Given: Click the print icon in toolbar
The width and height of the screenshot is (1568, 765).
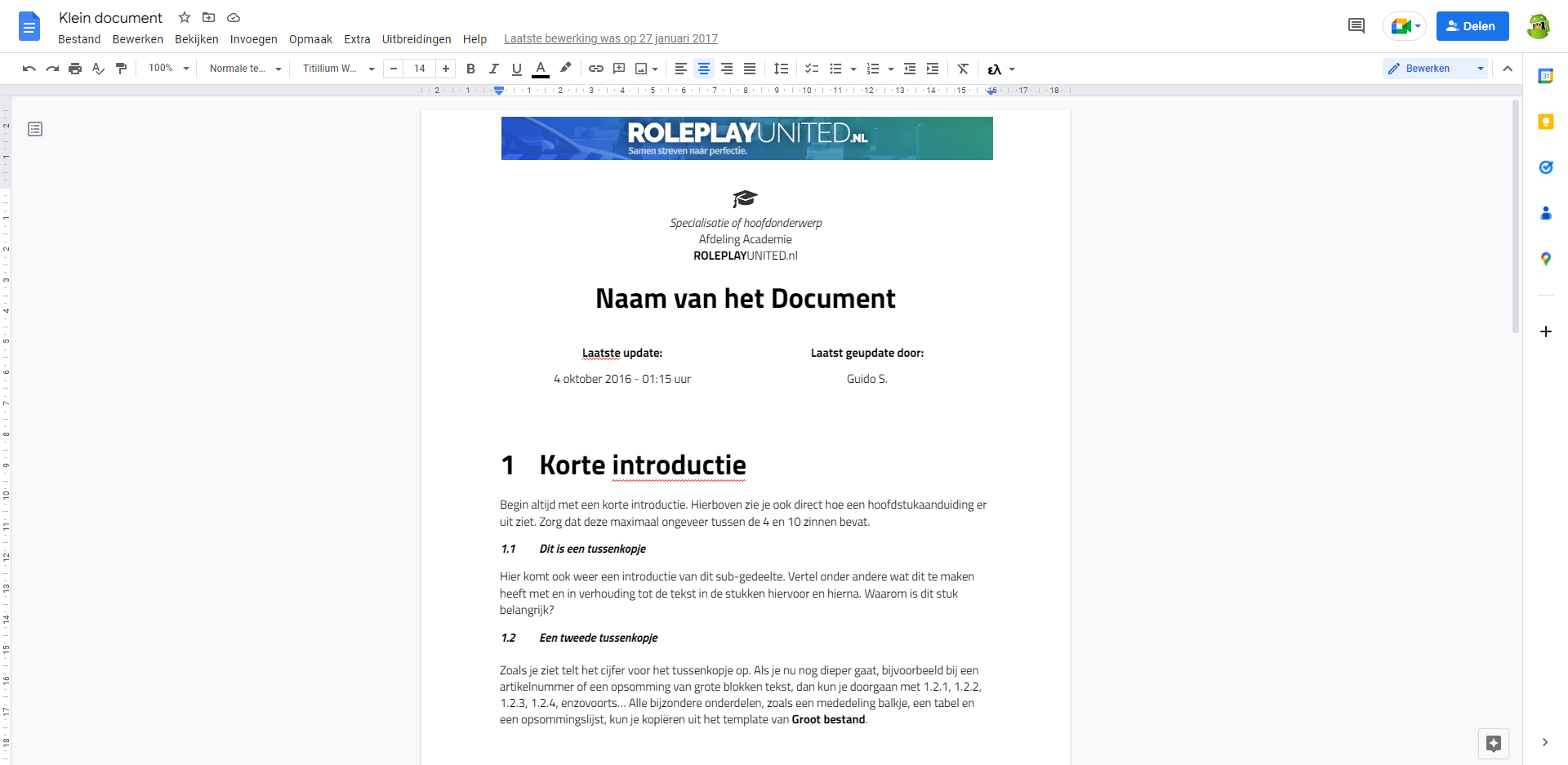Looking at the screenshot, I should coord(75,69).
